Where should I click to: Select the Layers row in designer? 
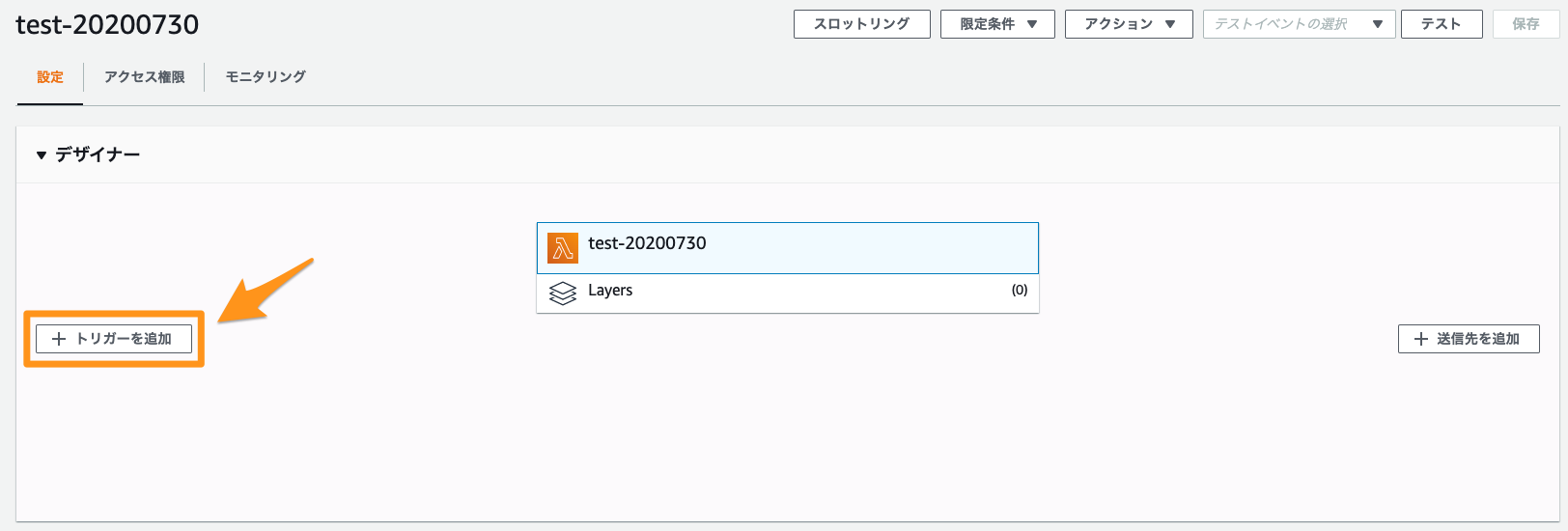click(788, 293)
